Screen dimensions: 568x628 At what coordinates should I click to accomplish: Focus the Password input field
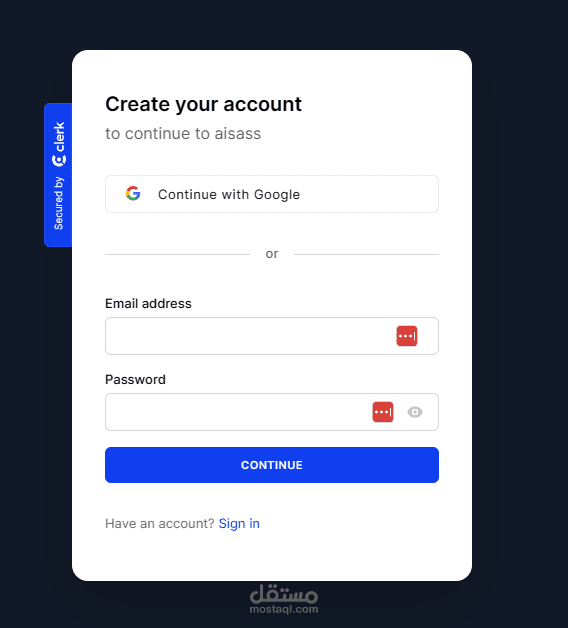(272, 412)
